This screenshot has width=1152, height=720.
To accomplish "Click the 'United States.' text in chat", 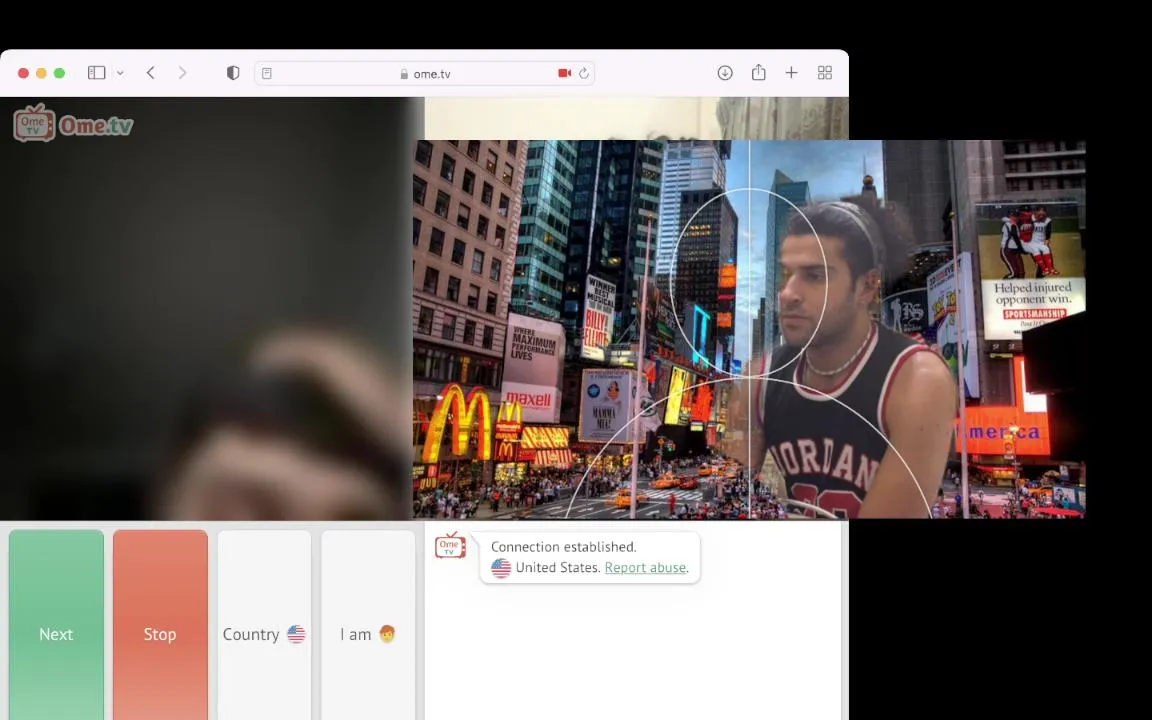I will click(x=558, y=568).
